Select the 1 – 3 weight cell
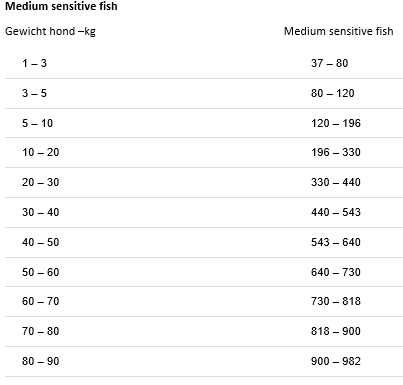The height and width of the screenshot is (385, 403). [x=34, y=63]
